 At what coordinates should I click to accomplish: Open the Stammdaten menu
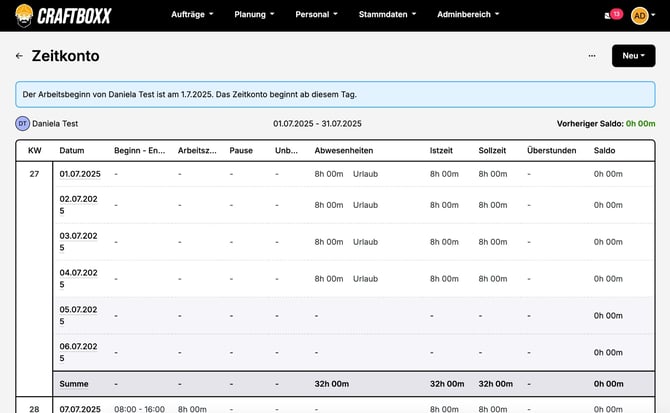(x=386, y=15)
